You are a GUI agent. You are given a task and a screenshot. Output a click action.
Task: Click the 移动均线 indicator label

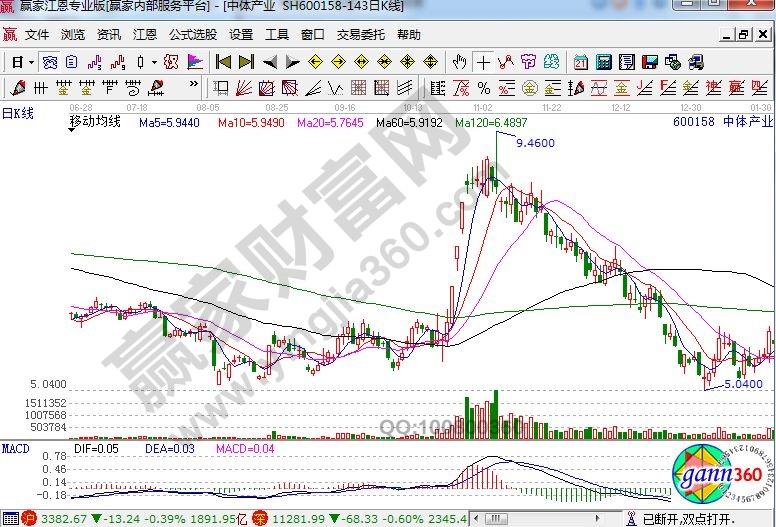[x=94, y=122]
